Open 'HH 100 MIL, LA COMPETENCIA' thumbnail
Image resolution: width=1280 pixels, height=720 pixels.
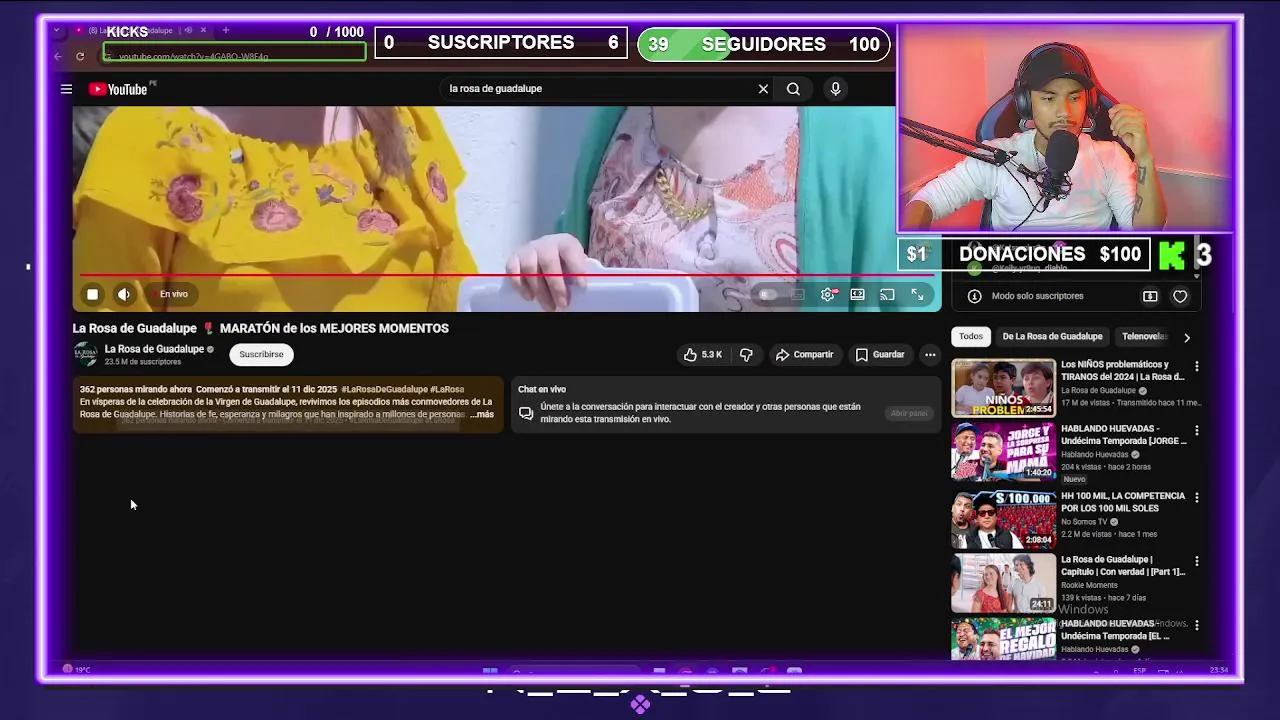(1003, 518)
